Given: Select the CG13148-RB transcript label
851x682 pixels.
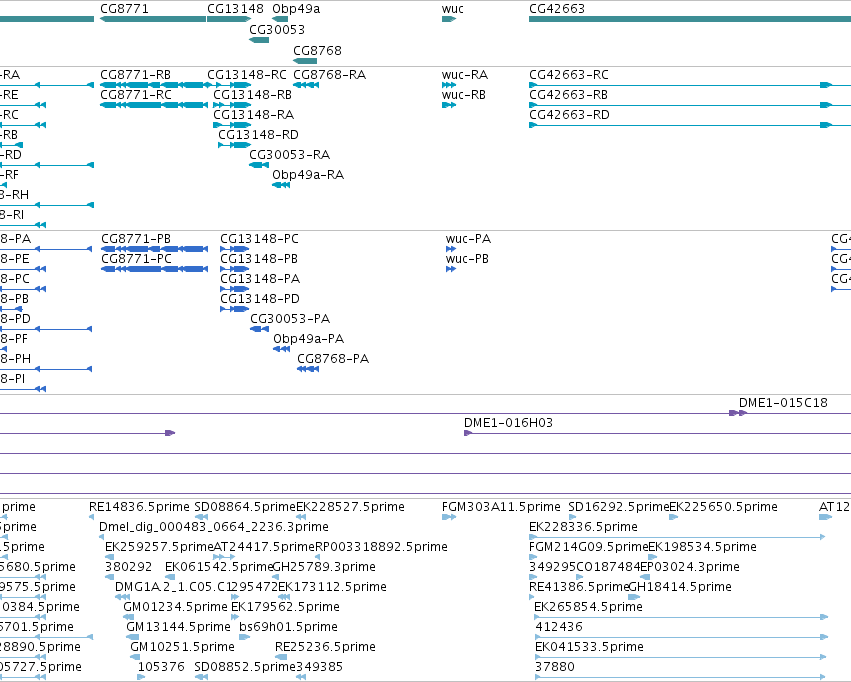Looking at the screenshot, I should pos(252,94).
